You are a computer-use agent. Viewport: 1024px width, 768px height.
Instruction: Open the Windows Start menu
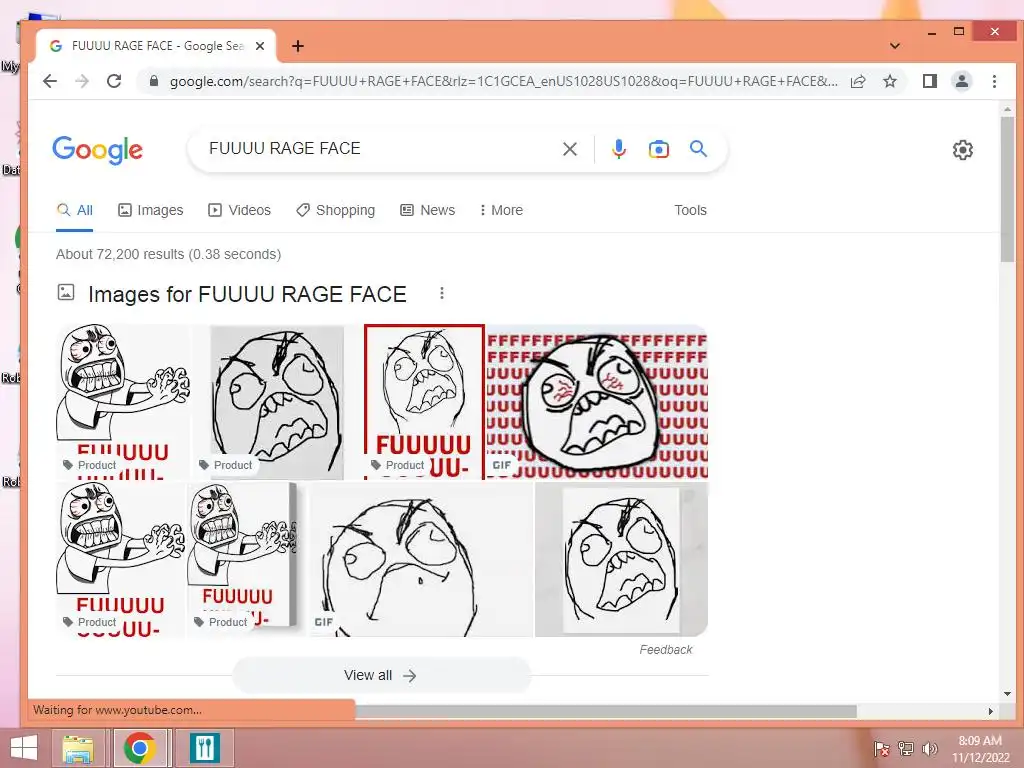tap(24, 748)
